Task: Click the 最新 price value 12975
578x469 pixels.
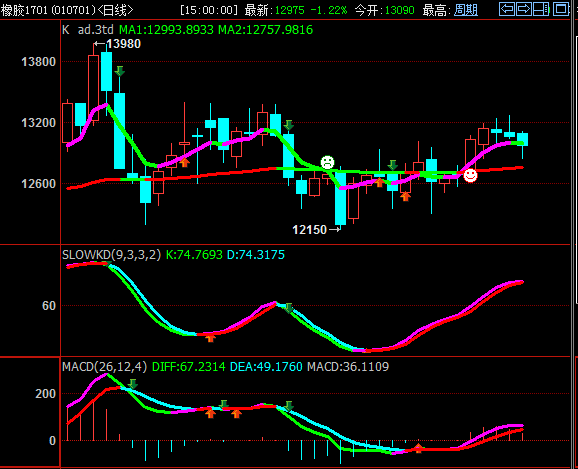Action: point(290,10)
